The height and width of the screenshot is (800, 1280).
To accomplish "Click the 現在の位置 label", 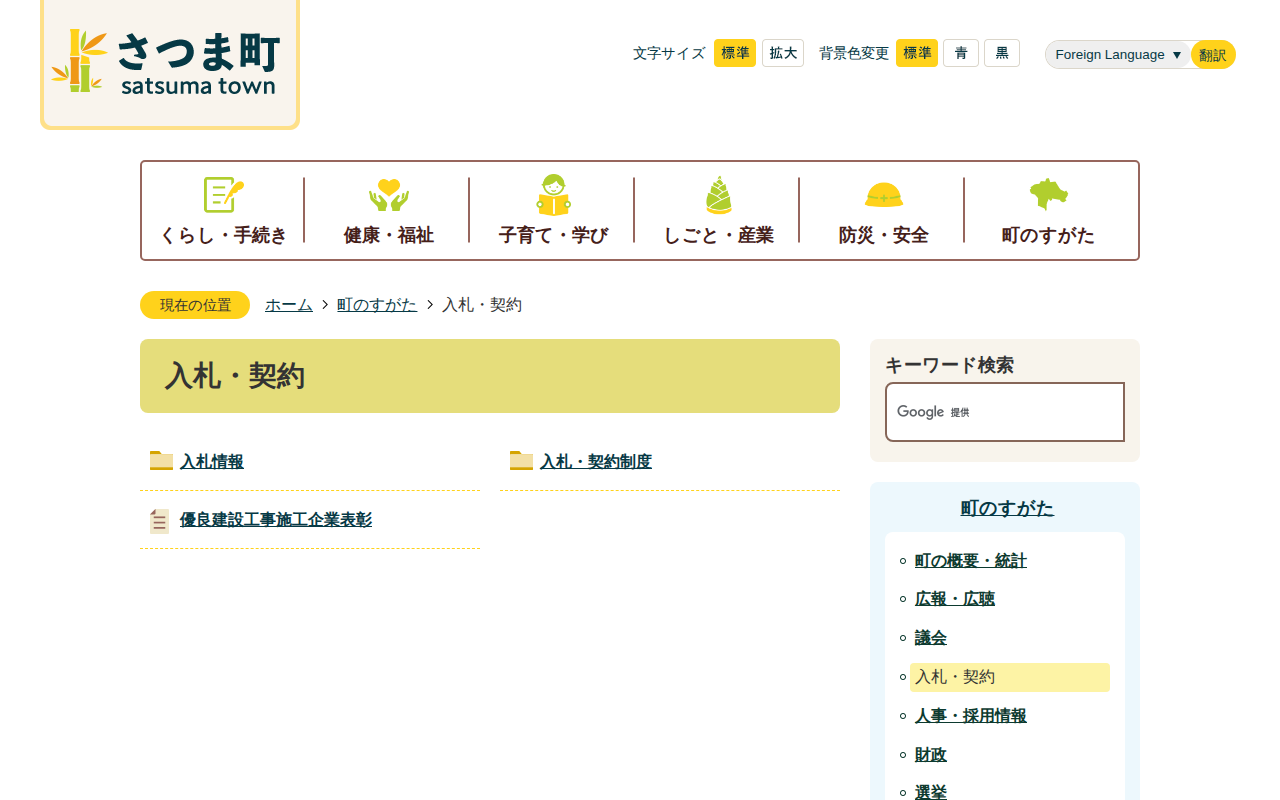I will (x=195, y=305).
